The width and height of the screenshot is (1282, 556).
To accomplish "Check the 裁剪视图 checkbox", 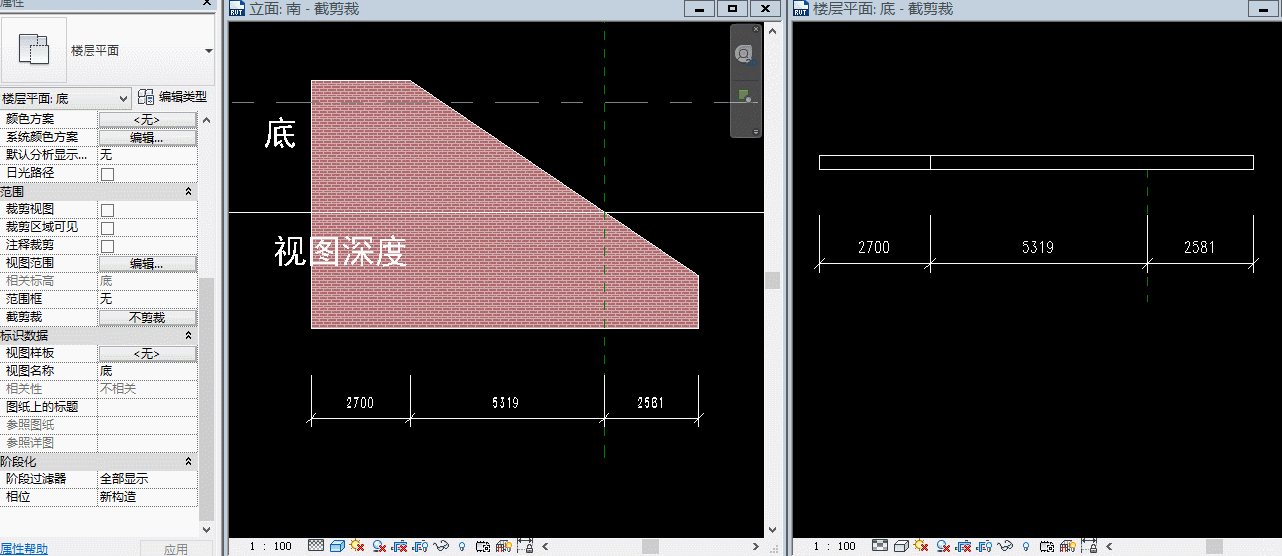I will click(x=107, y=210).
